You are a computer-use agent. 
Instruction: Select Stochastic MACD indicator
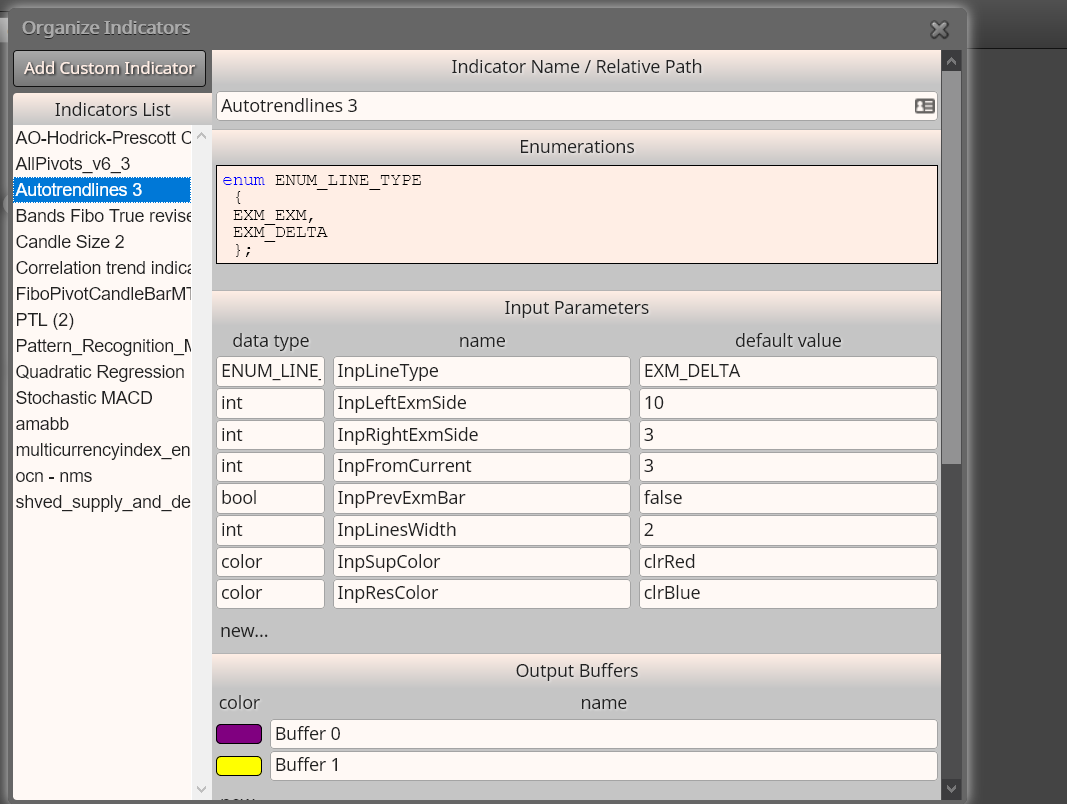(103, 398)
